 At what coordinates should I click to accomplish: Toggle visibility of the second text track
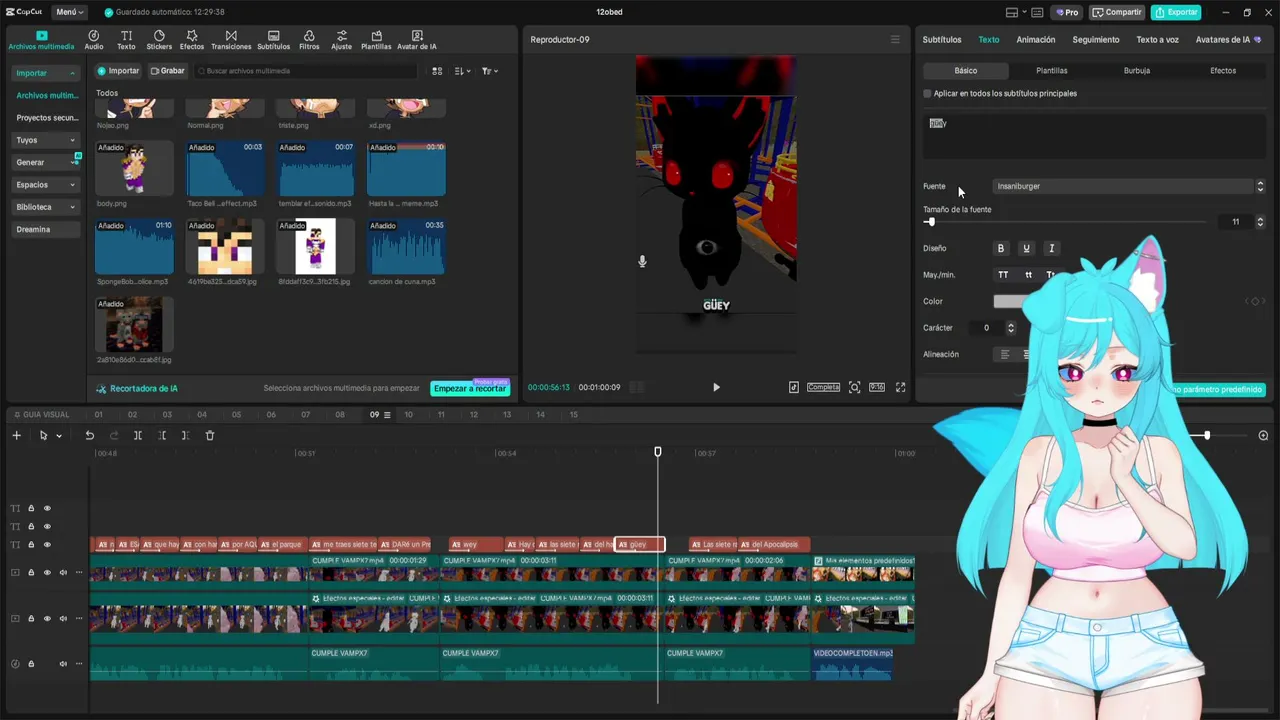(x=47, y=526)
